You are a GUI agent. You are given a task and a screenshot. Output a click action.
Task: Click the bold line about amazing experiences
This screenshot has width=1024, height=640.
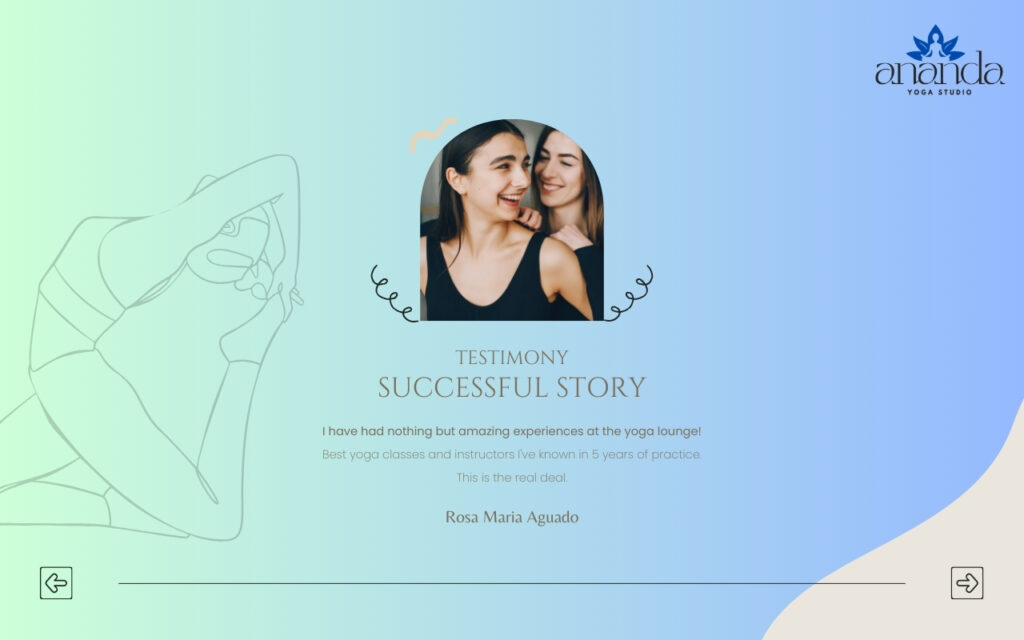(511, 431)
